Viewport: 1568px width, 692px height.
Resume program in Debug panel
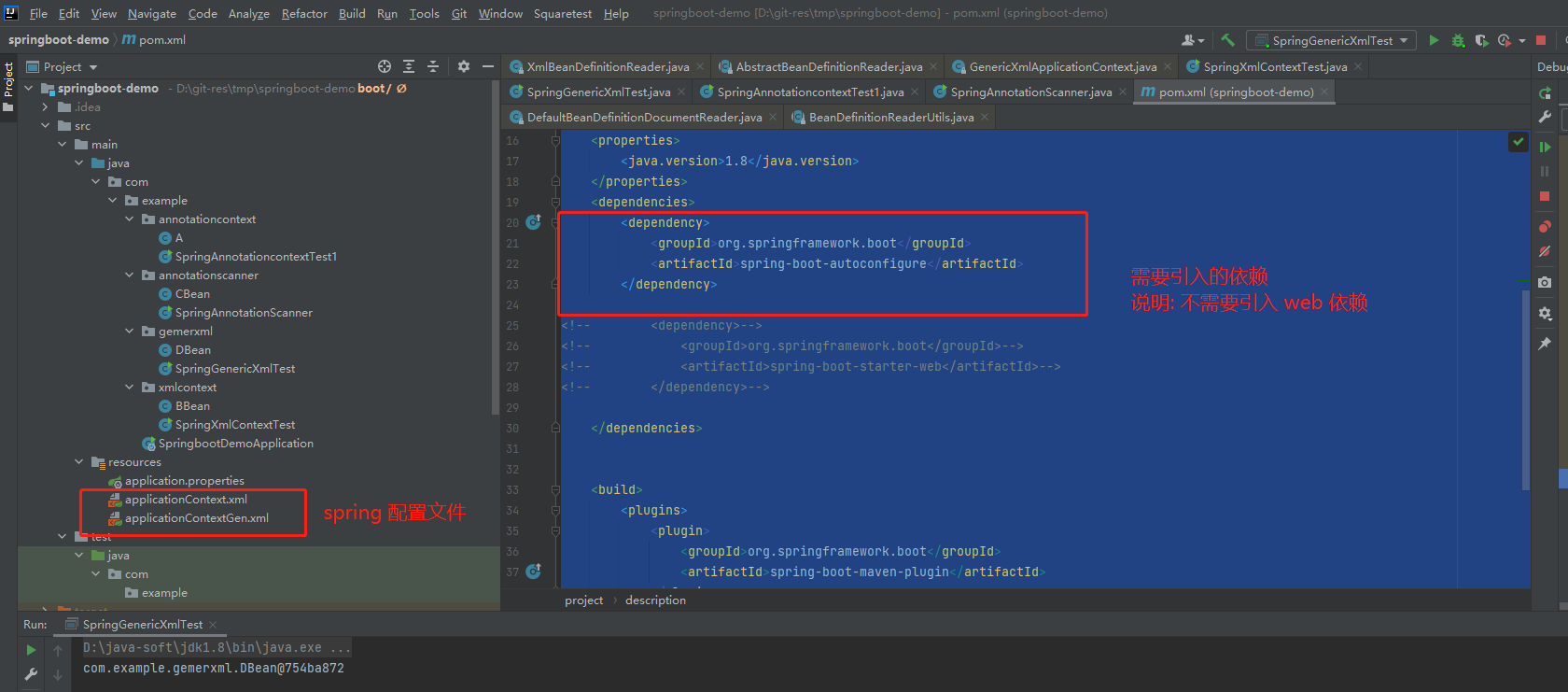(x=1545, y=147)
